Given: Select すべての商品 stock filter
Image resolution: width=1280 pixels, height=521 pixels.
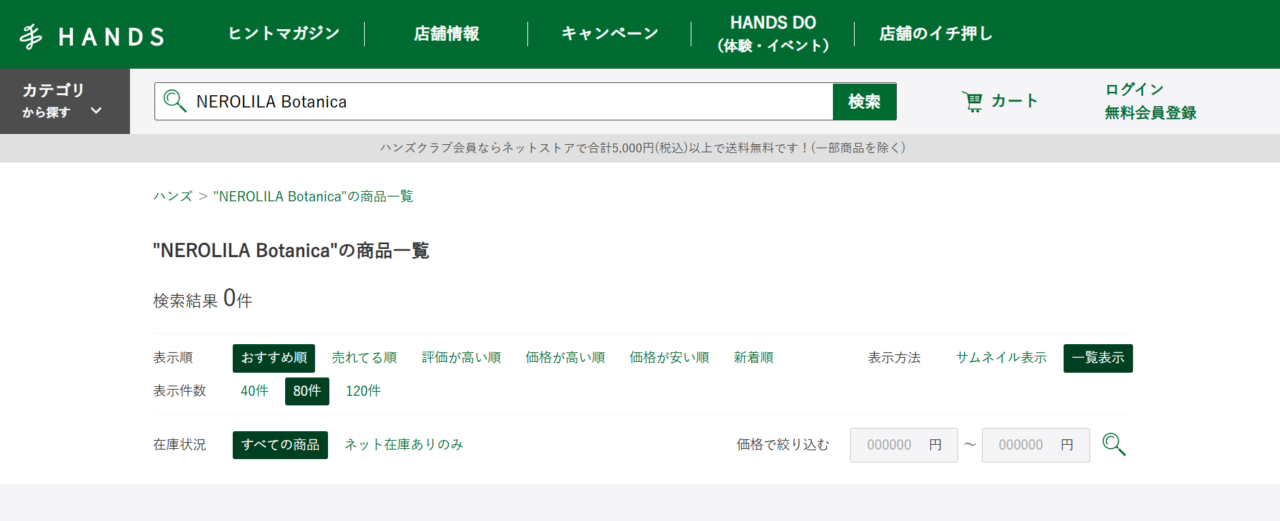Looking at the screenshot, I should pyautogui.click(x=280, y=445).
